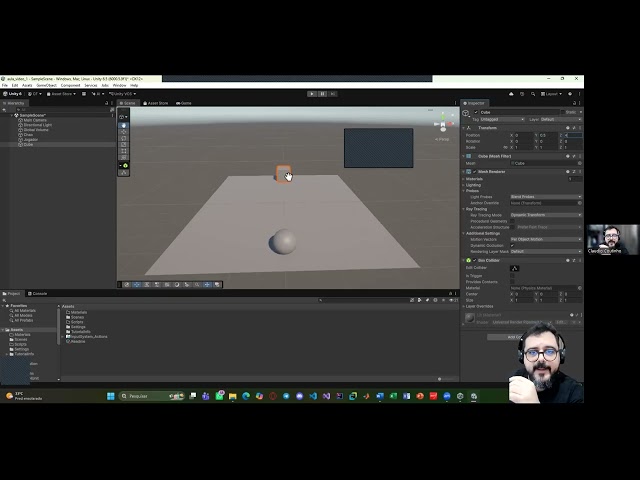Open the Tag dropdown (Untagged)
Screen dimensions: 640x480
point(502,120)
